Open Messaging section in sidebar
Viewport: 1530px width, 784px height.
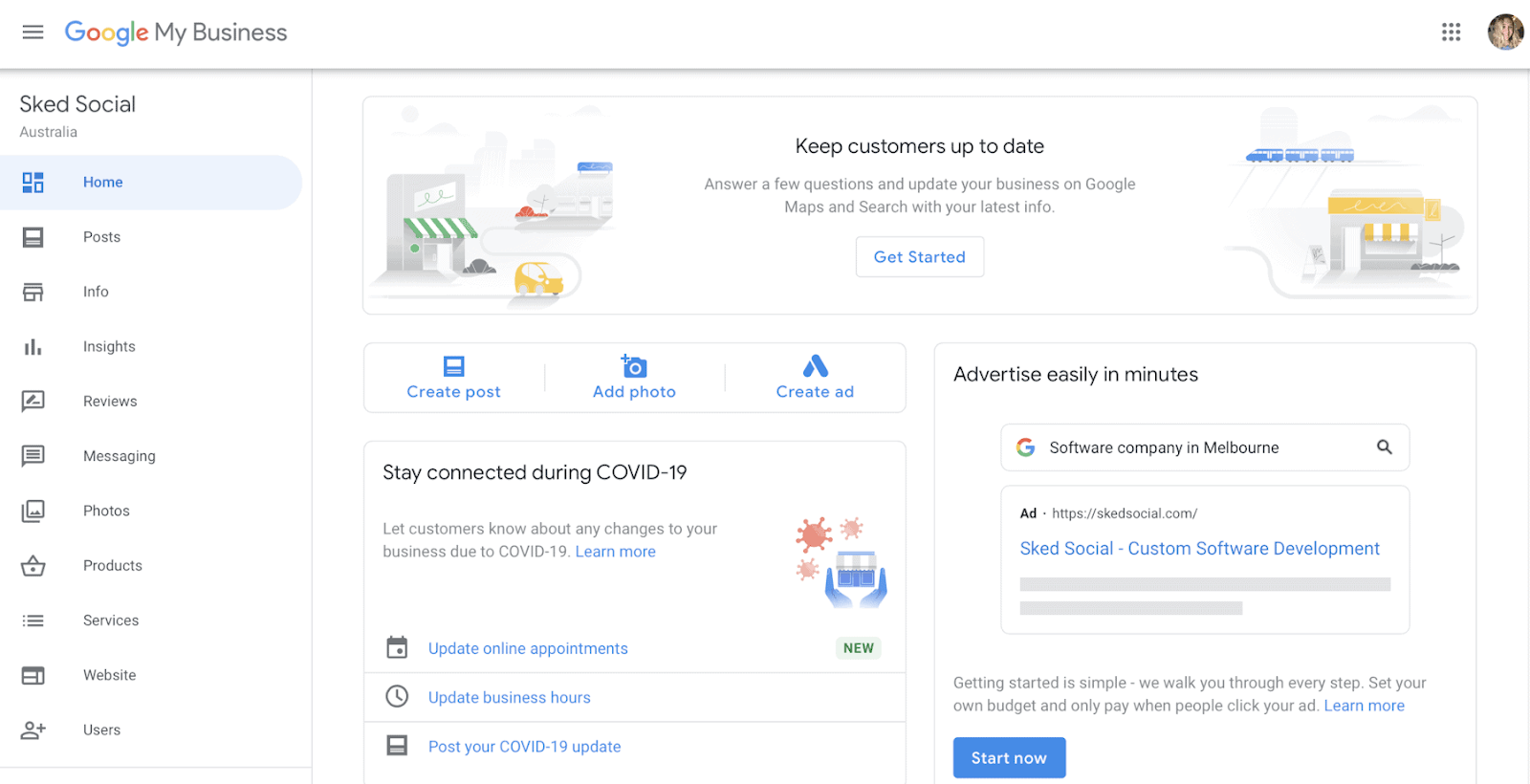pyautogui.click(x=151, y=456)
